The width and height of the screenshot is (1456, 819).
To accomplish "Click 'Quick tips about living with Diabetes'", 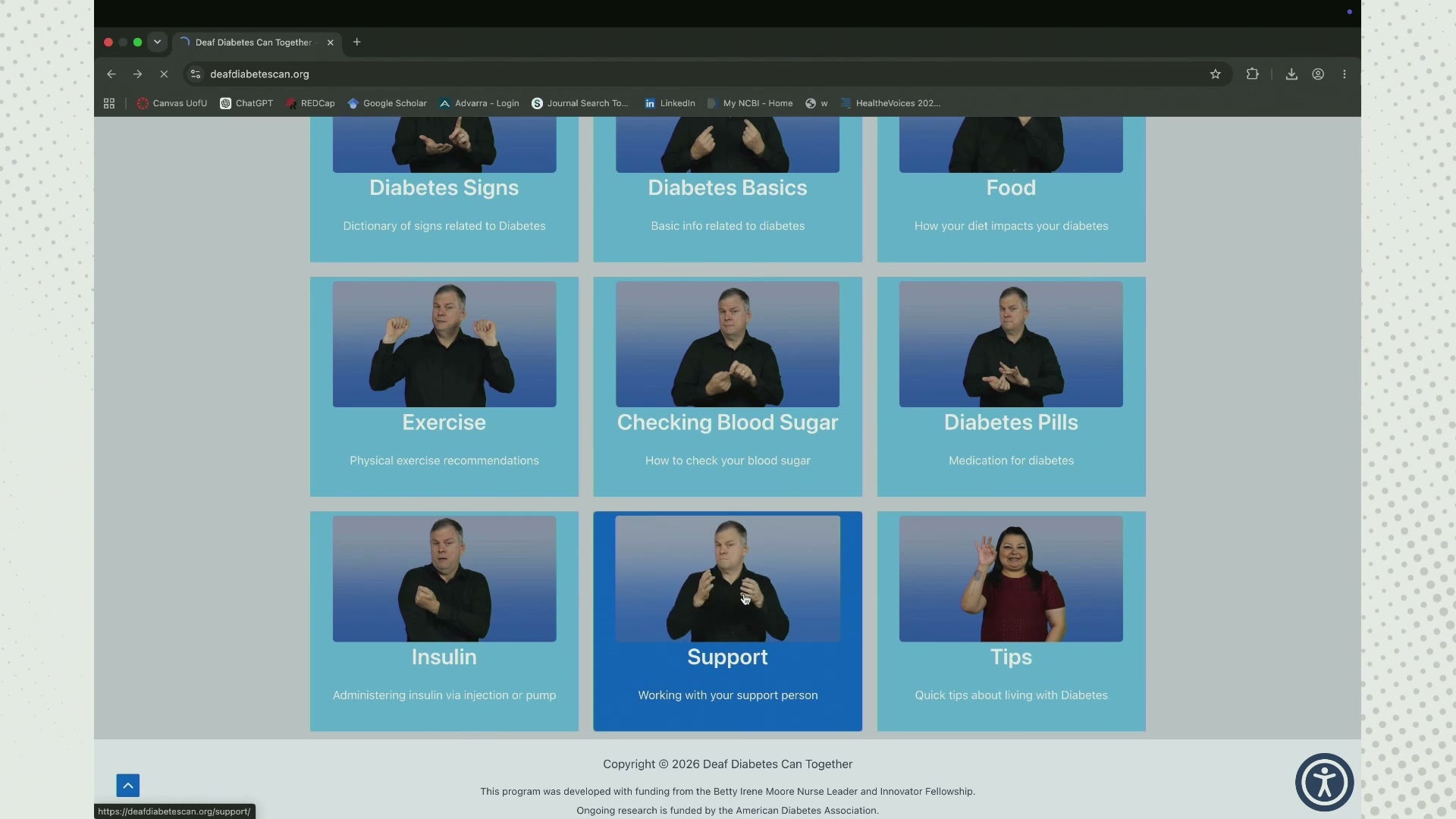I will 1011,695.
